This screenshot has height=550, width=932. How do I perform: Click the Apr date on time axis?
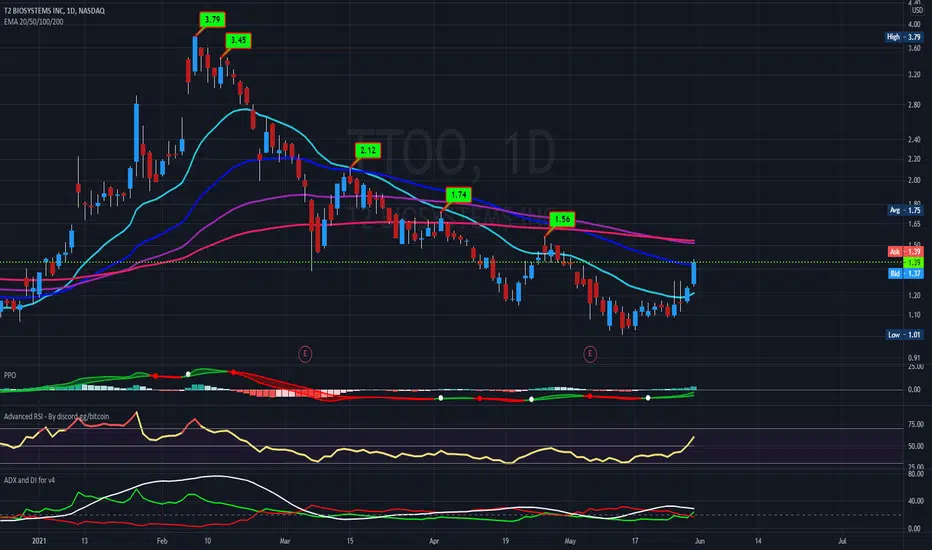434,541
